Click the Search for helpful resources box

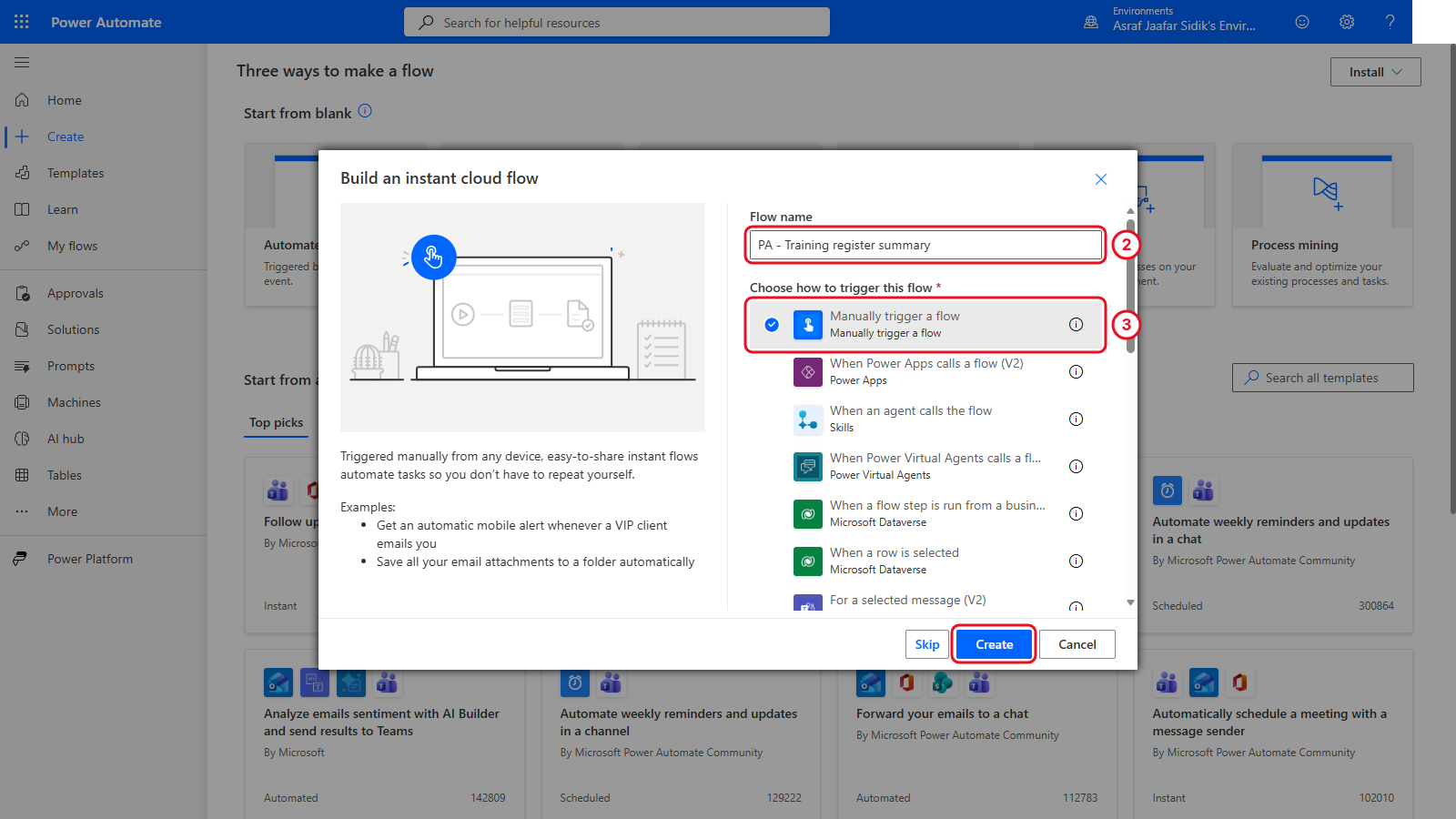coord(617,22)
